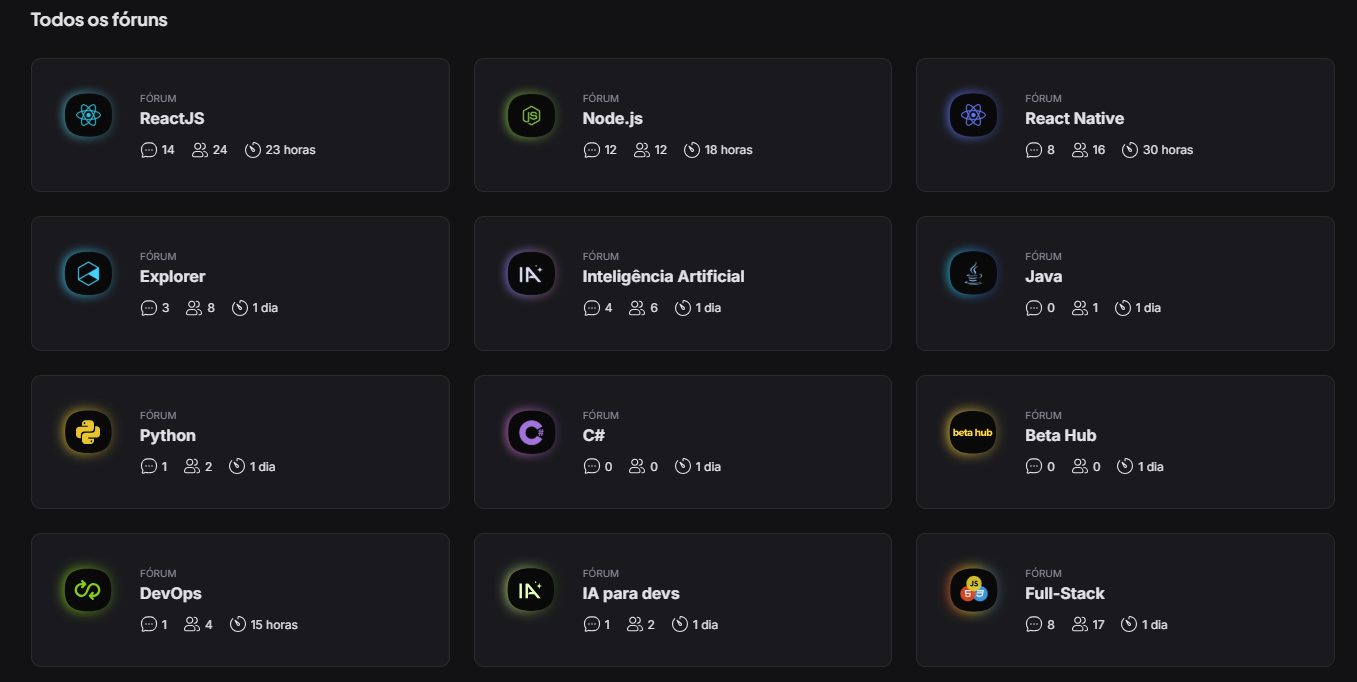
Task: Click the C# purple logo icon
Action: tap(531, 433)
